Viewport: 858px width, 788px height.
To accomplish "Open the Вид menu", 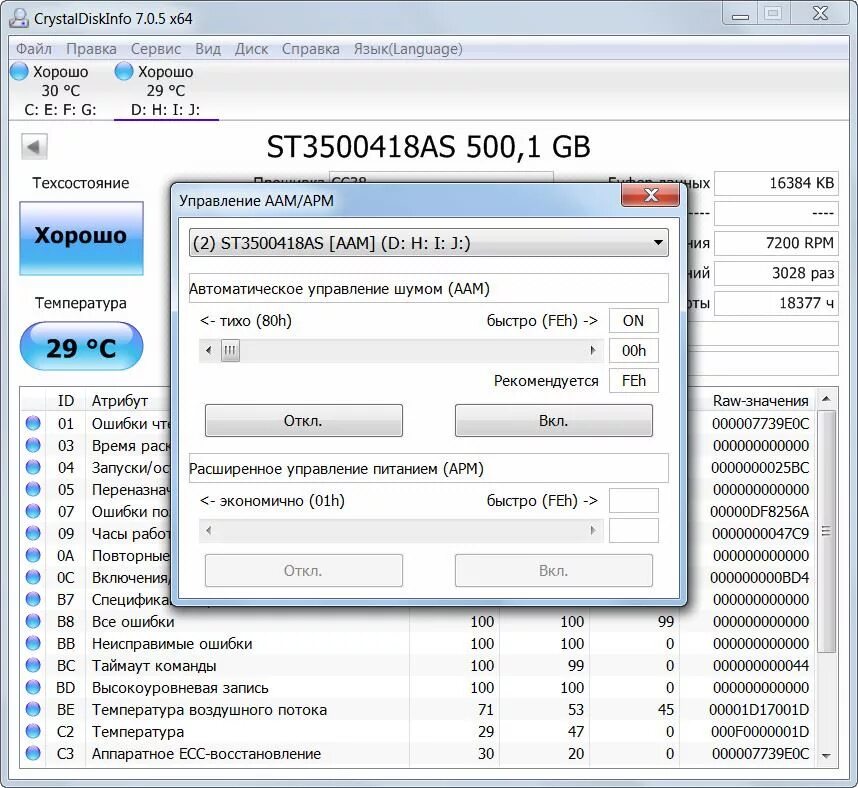I will (x=208, y=49).
